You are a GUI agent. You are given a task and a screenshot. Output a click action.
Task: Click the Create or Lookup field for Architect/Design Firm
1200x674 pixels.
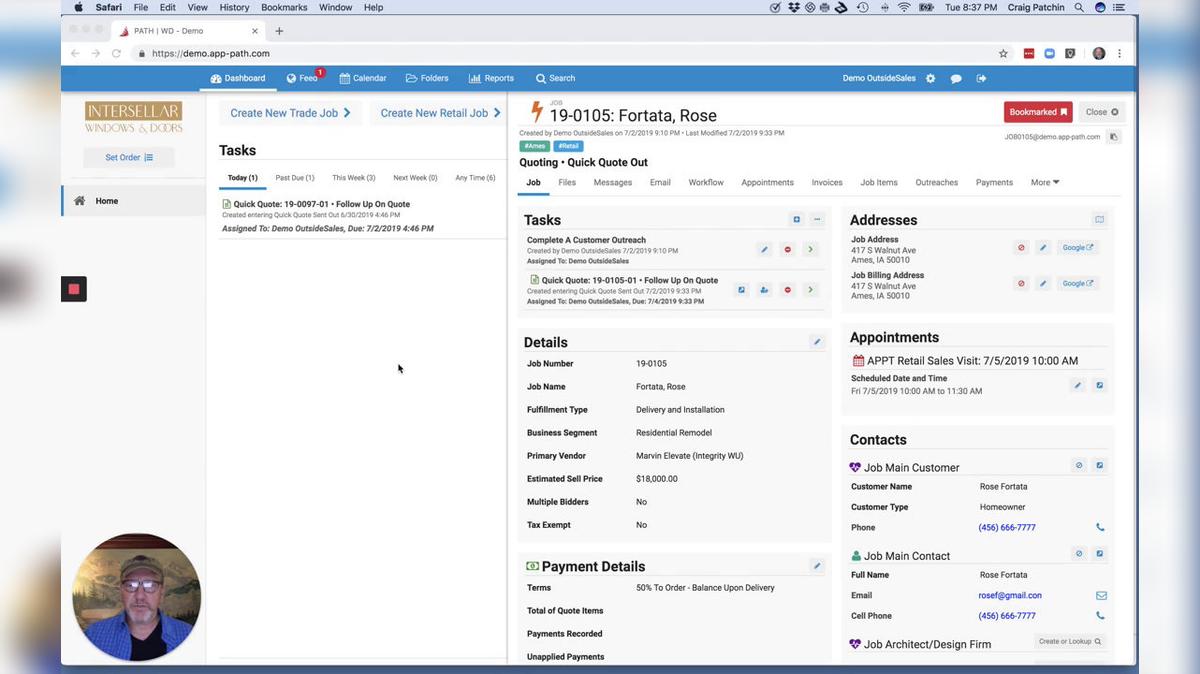pyautogui.click(x=1070, y=642)
